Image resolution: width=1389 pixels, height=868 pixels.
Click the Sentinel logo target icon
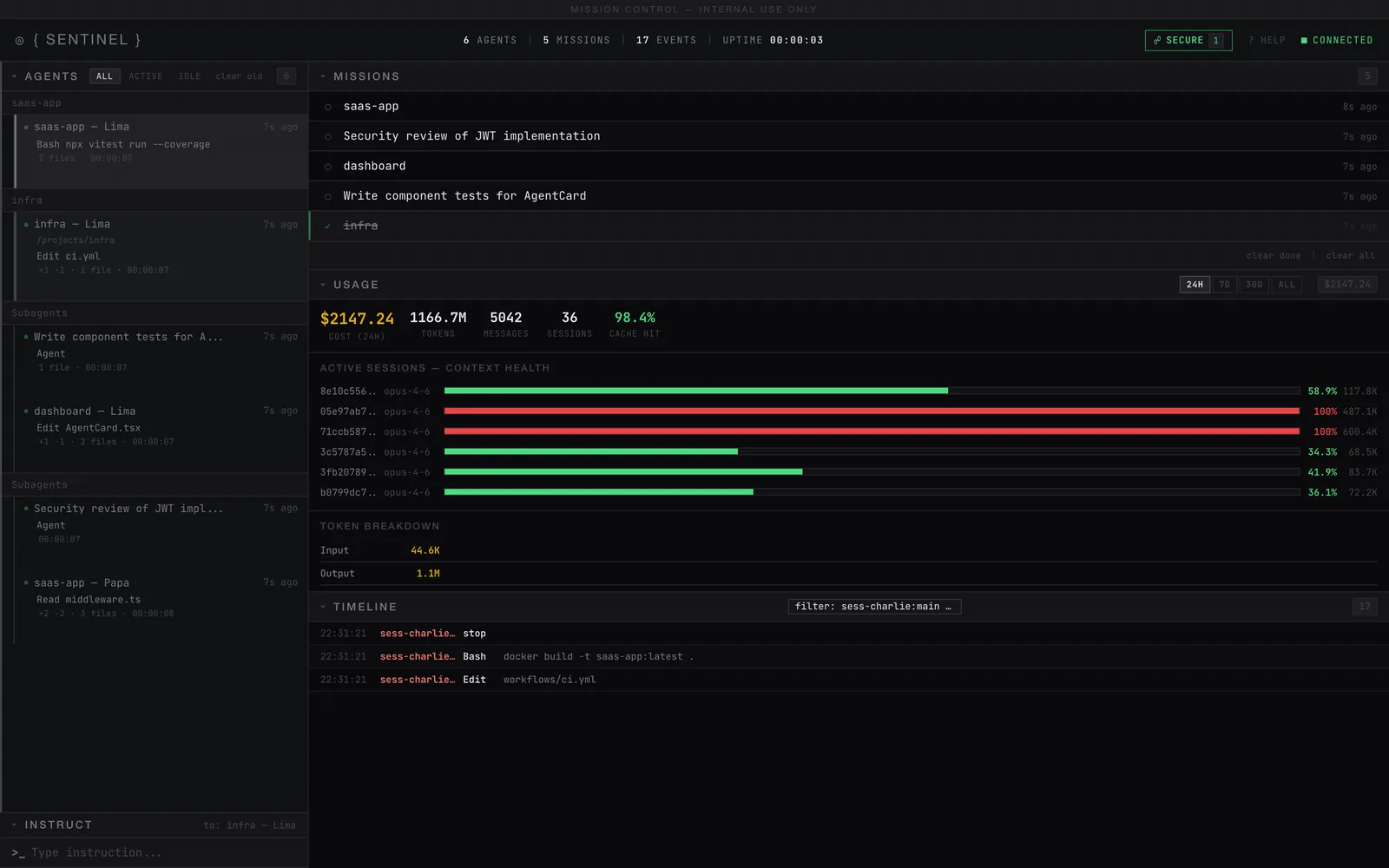coord(19,41)
